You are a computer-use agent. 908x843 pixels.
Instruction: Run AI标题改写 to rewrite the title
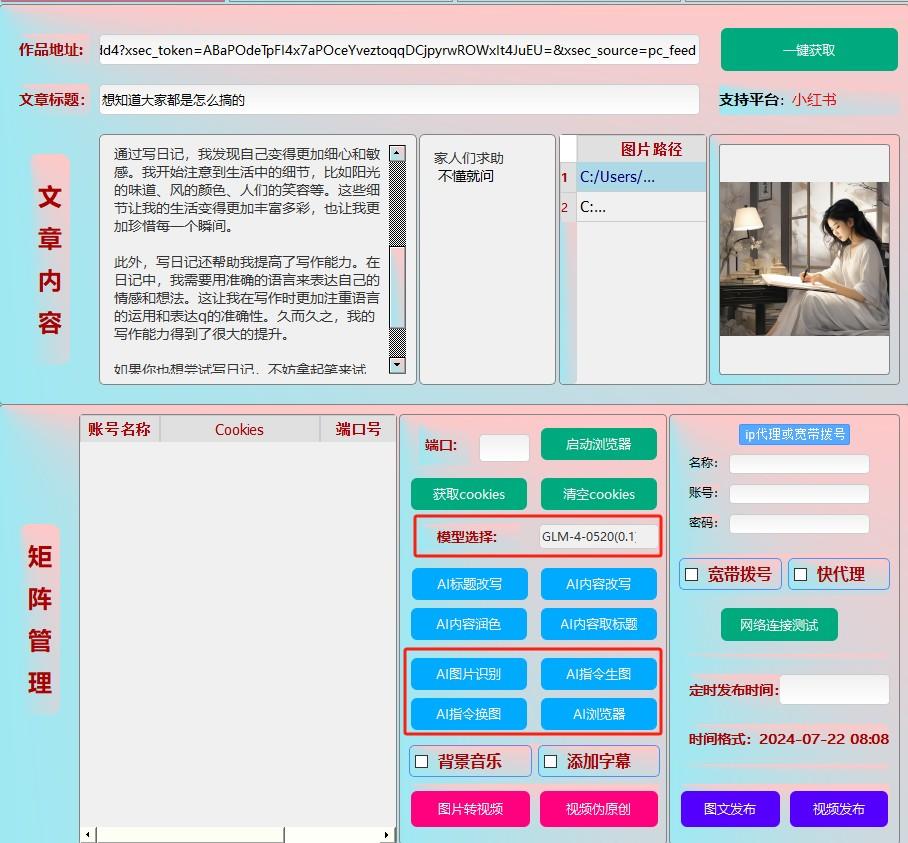[x=468, y=583]
